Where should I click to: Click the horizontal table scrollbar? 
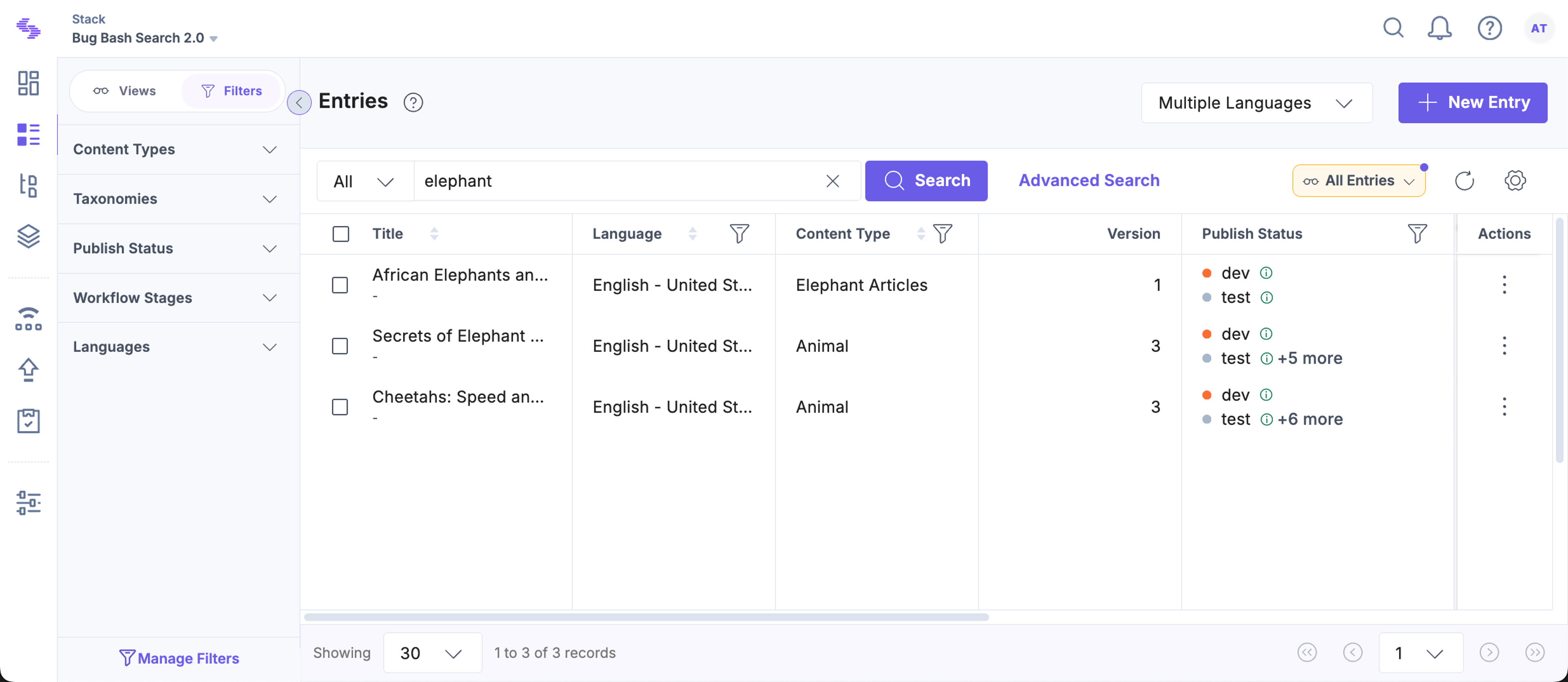(646, 617)
